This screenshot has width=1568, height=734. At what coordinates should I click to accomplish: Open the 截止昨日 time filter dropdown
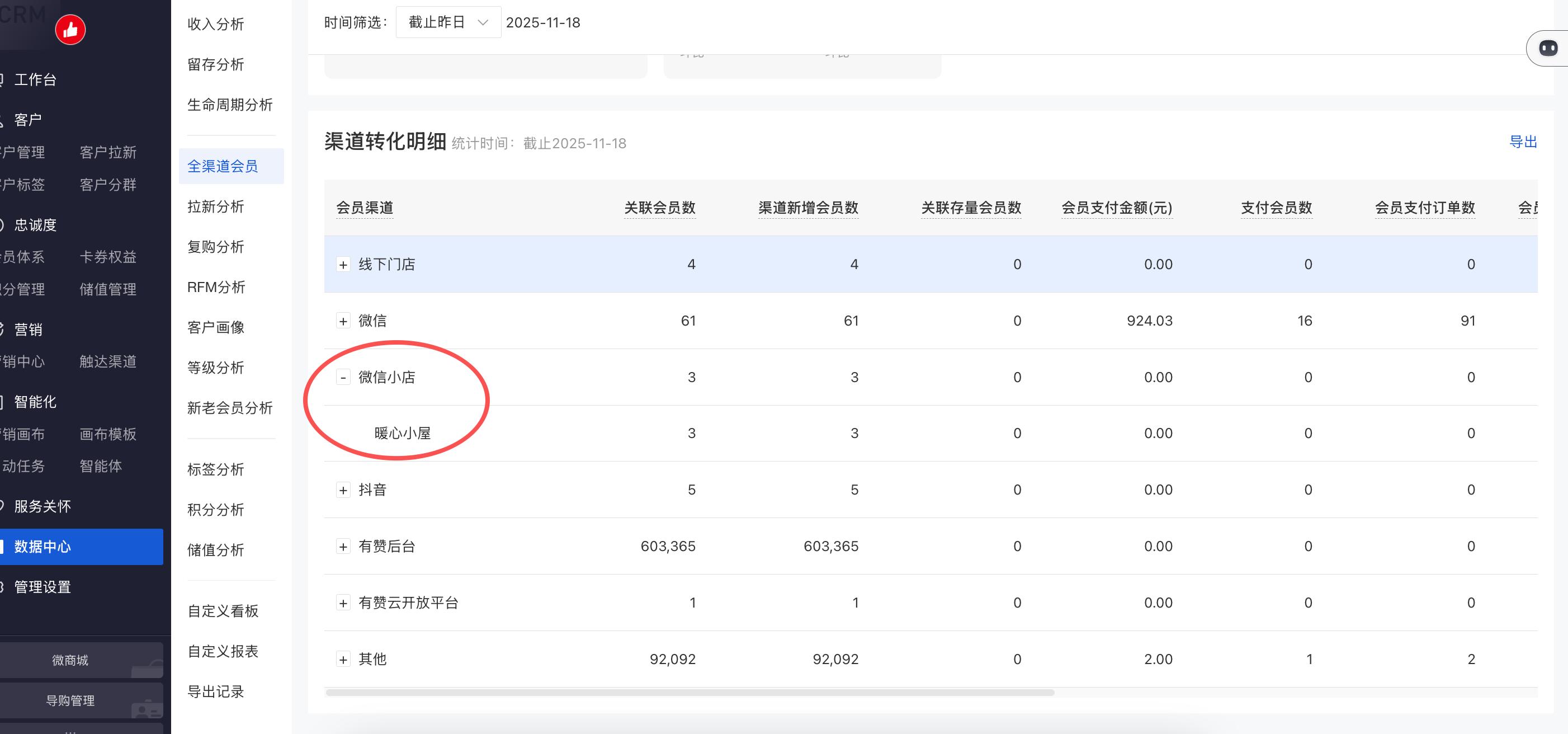coord(448,22)
